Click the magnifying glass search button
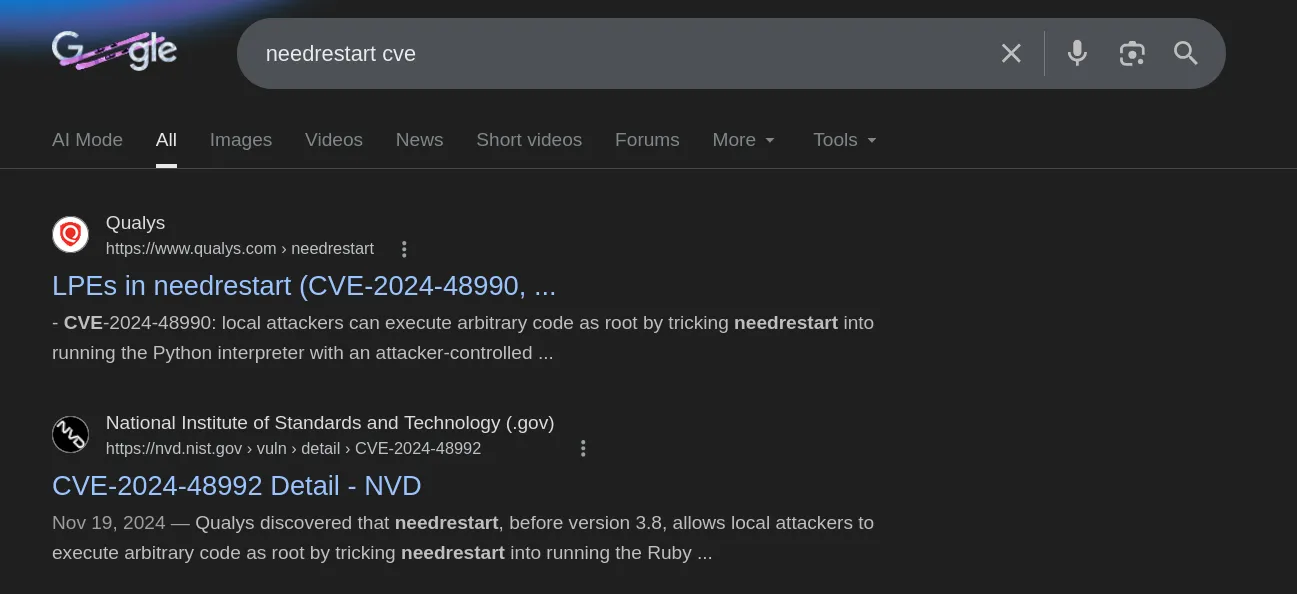 pyautogui.click(x=1186, y=53)
